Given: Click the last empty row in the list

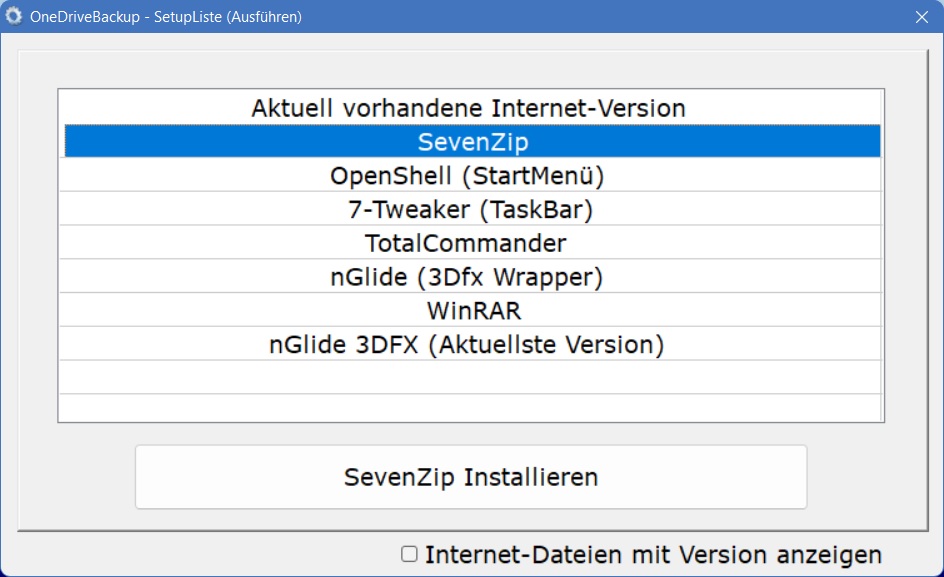Looking at the screenshot, I should tap(472, 408).
